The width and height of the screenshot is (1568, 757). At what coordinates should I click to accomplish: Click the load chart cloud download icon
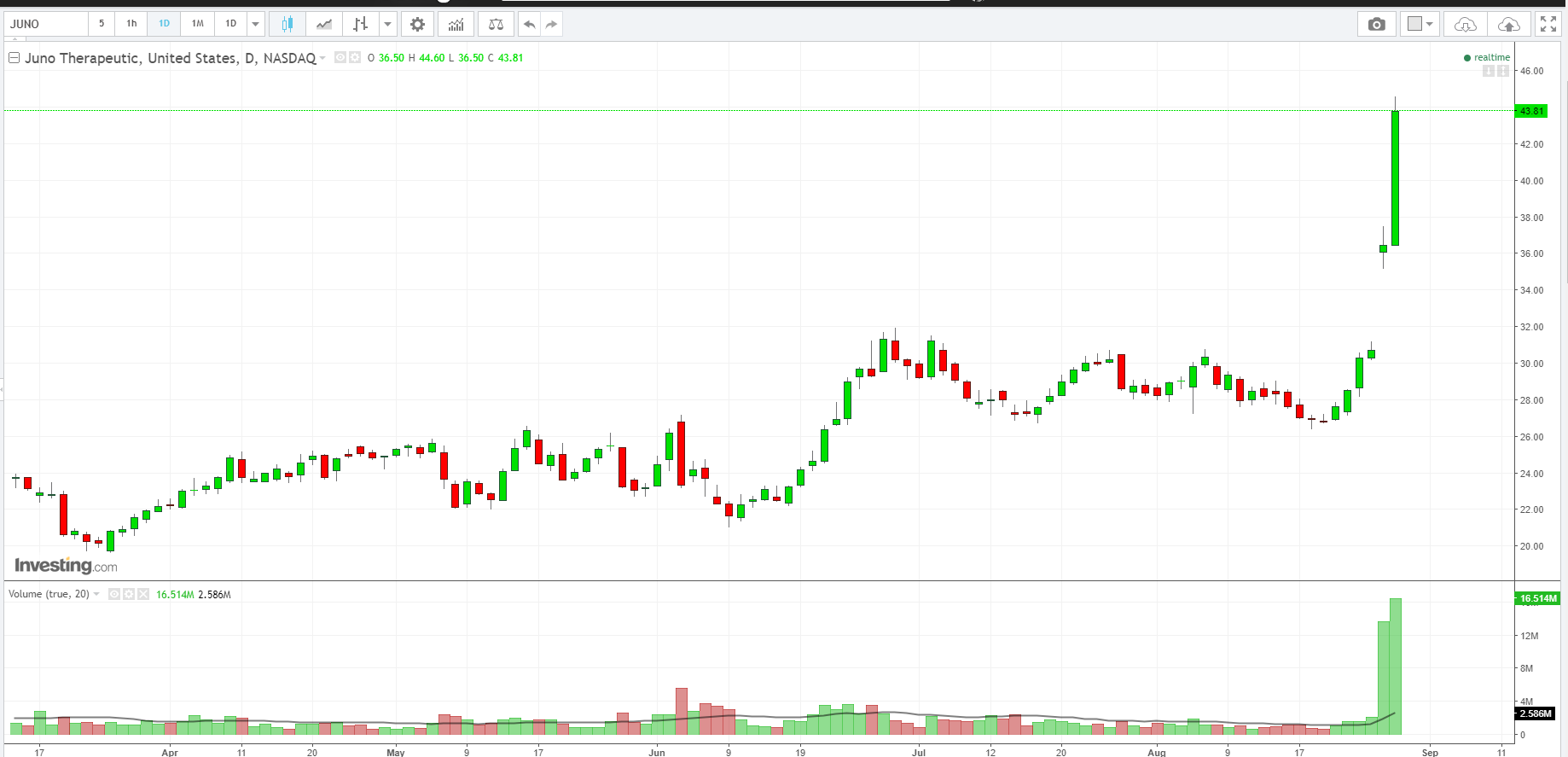coord(1465,24)
